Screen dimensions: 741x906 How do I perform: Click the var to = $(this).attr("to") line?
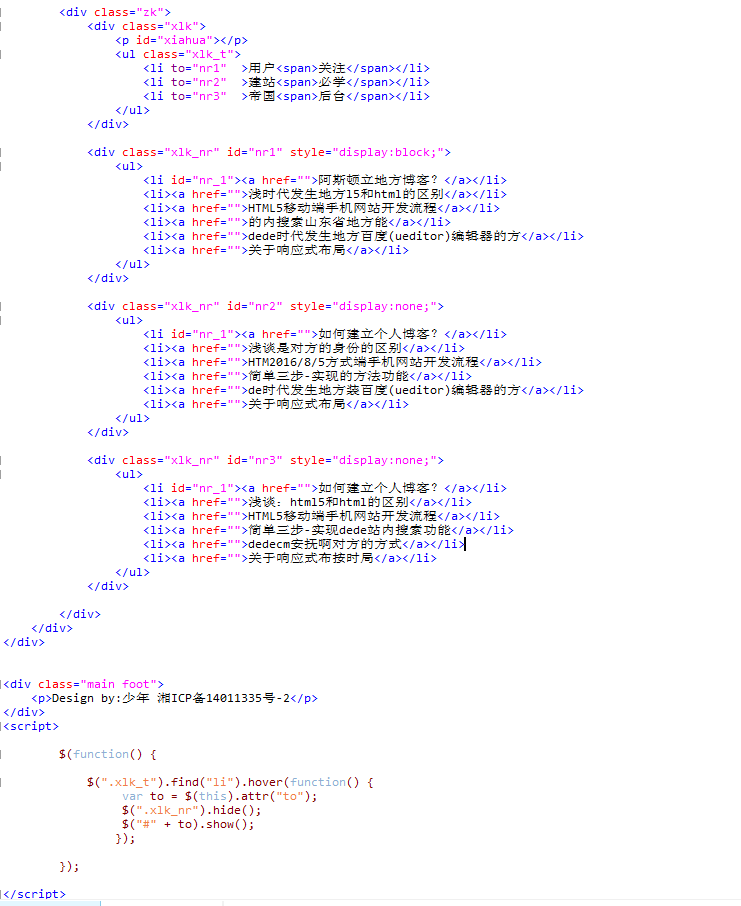point(220,796)
